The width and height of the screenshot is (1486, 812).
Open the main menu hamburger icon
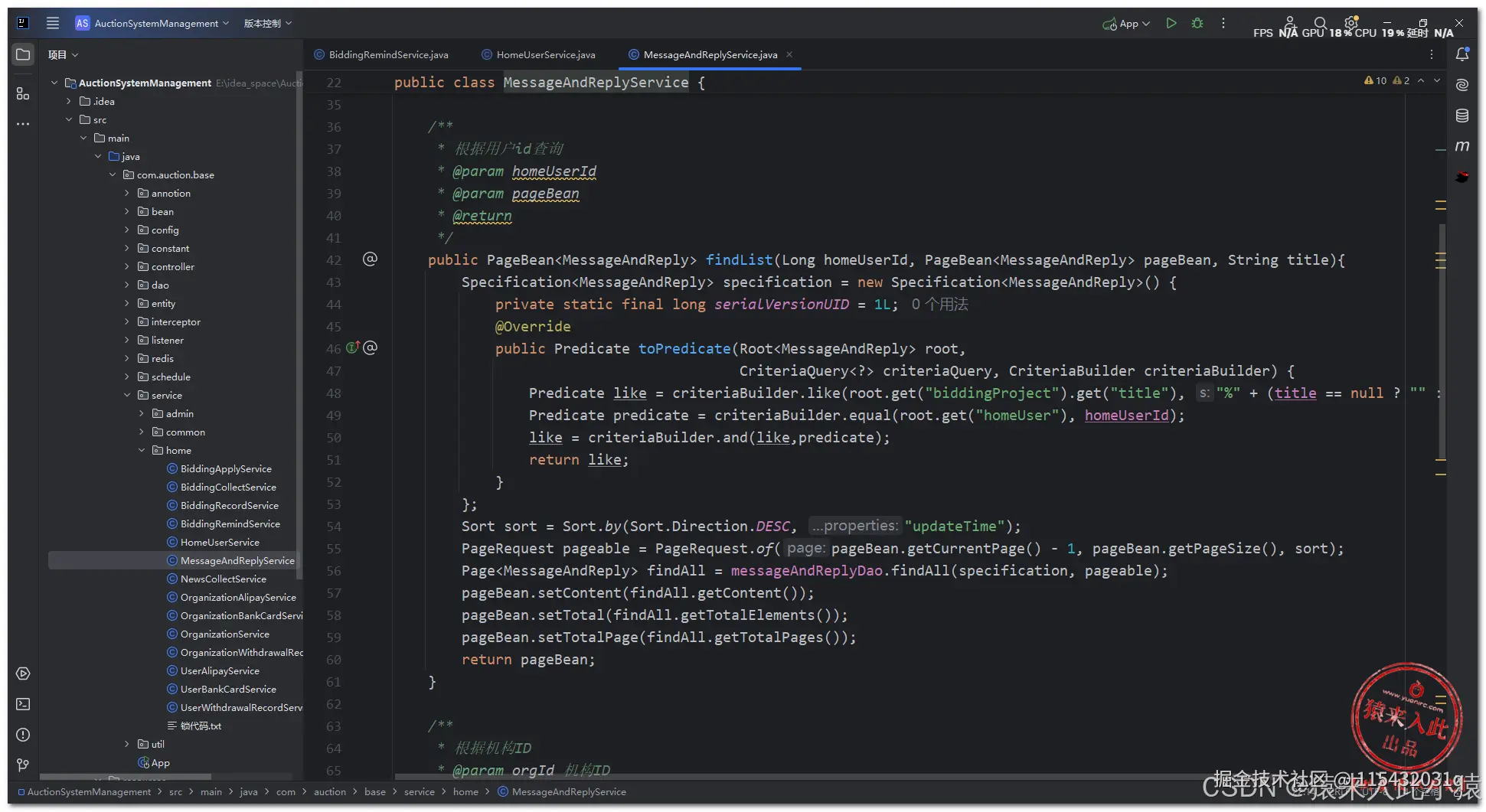tap(53, 23)
